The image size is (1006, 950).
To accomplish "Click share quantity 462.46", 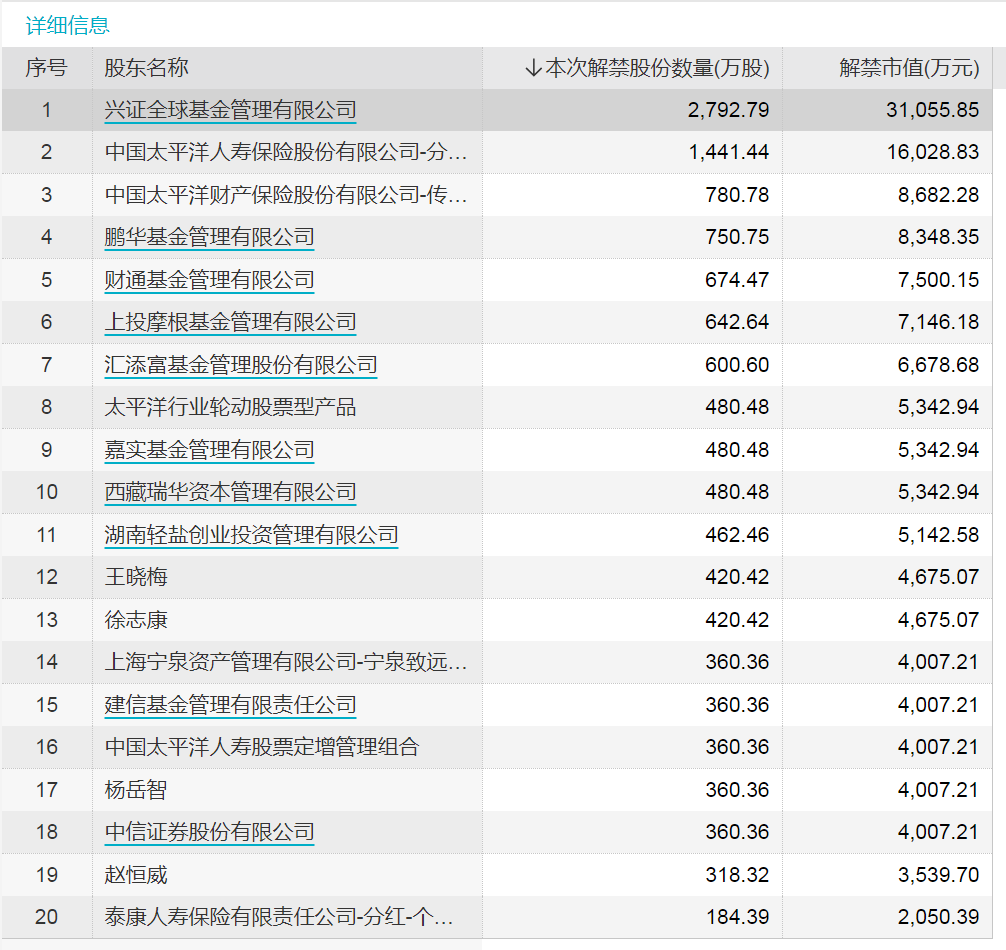I will [737, 534].
